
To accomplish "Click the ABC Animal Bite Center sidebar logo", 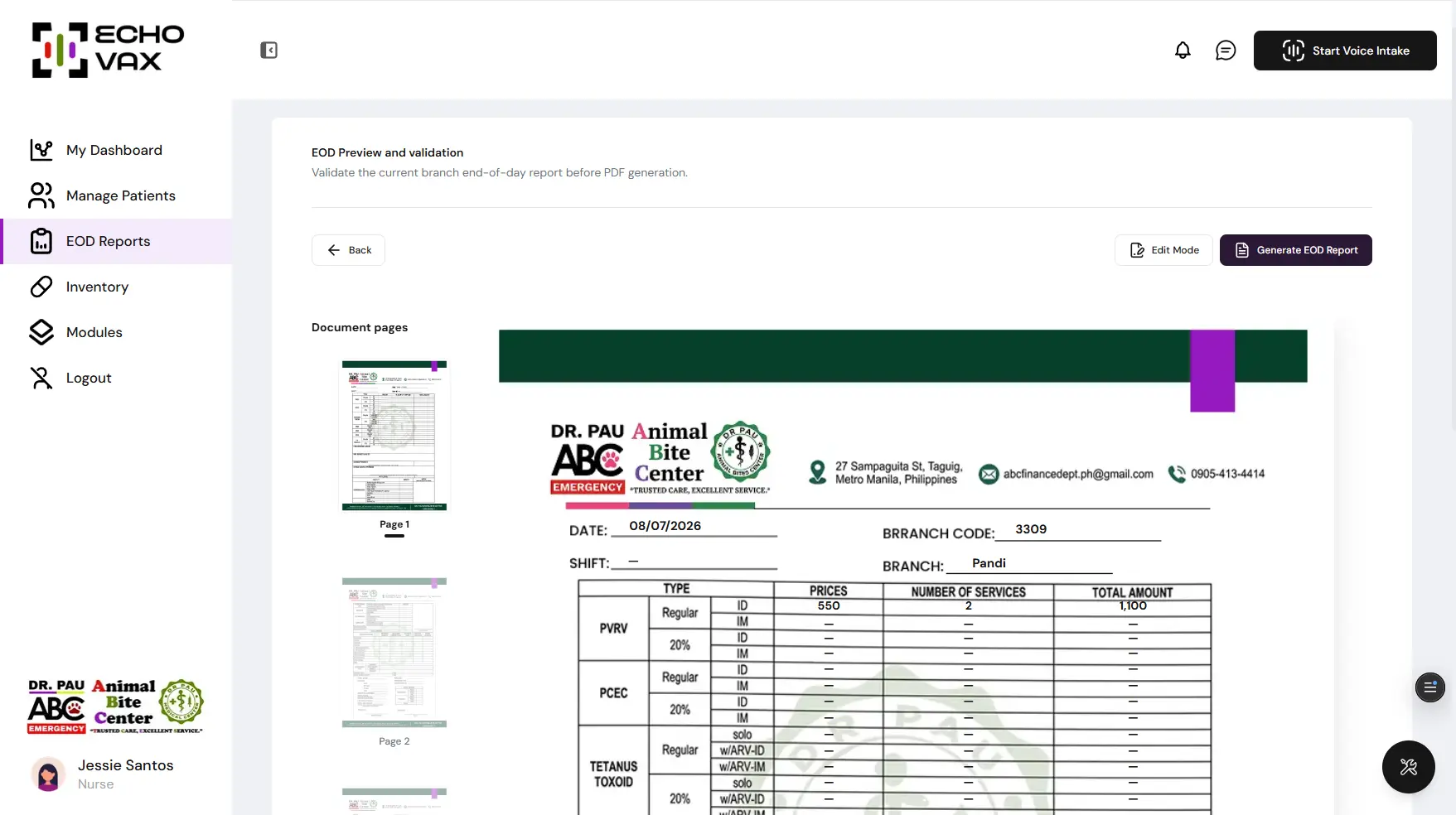I will tap(116, 706).
